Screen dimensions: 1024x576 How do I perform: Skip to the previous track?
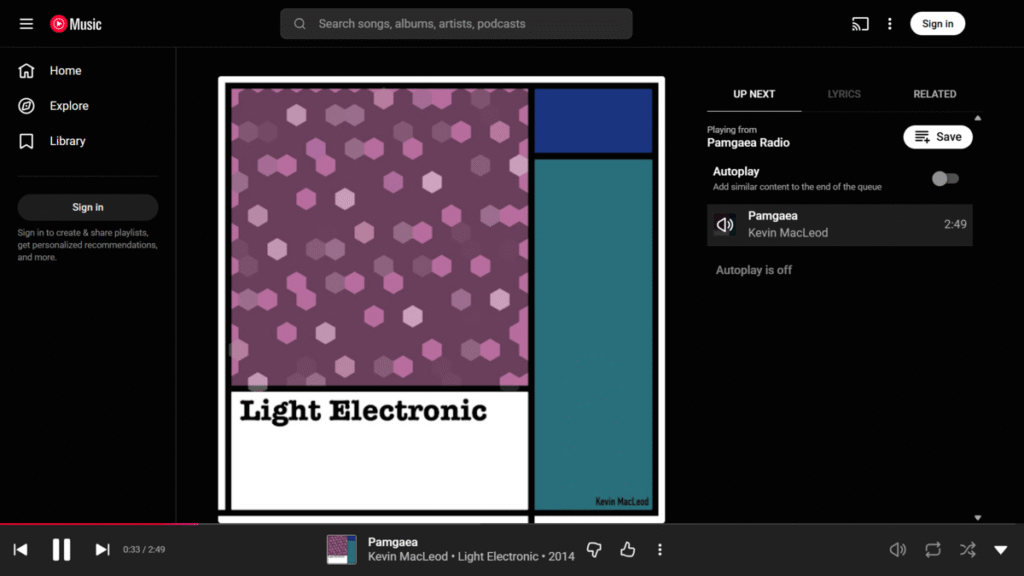click(x=20, y=549)
